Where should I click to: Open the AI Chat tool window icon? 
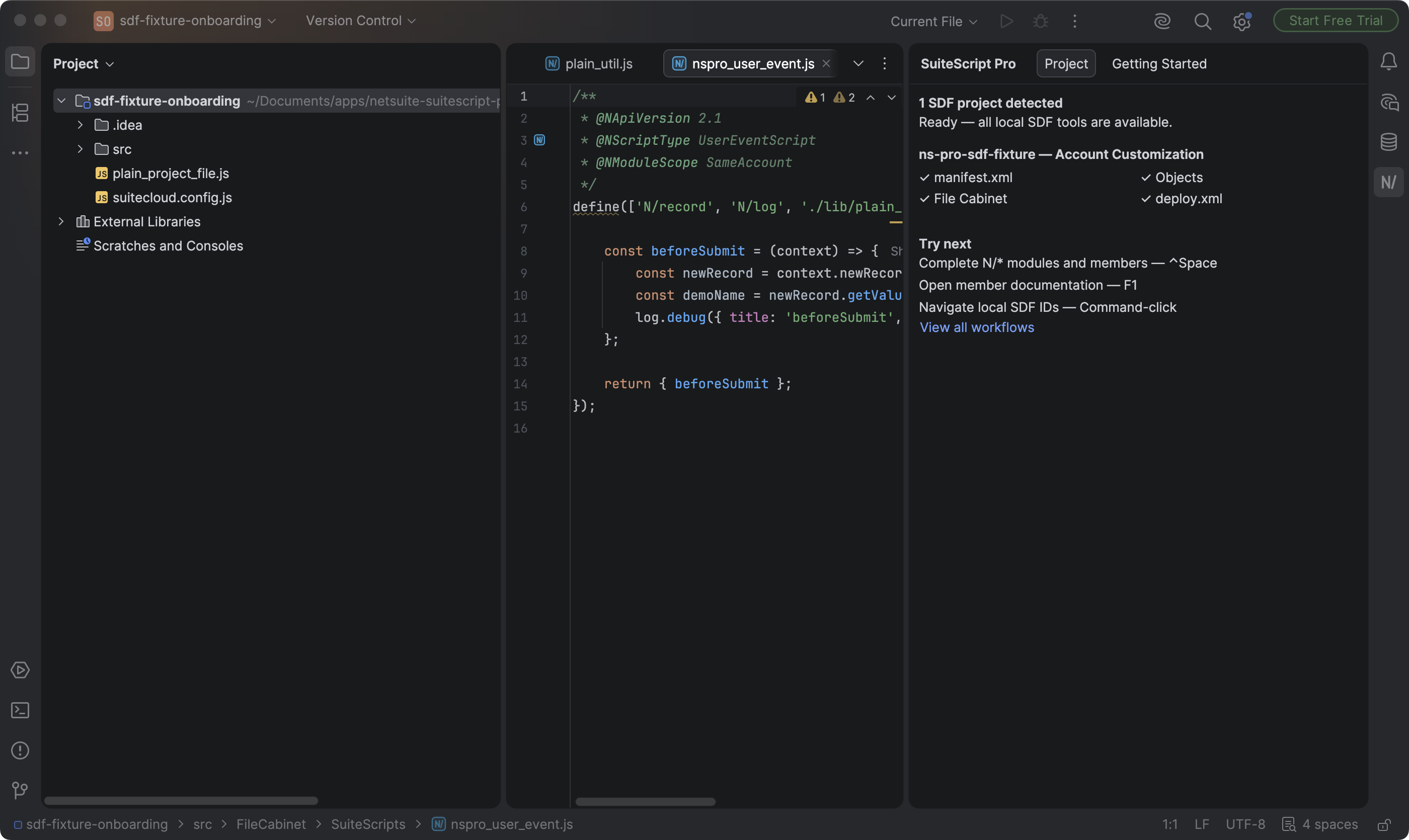(x=1388, y=103)
